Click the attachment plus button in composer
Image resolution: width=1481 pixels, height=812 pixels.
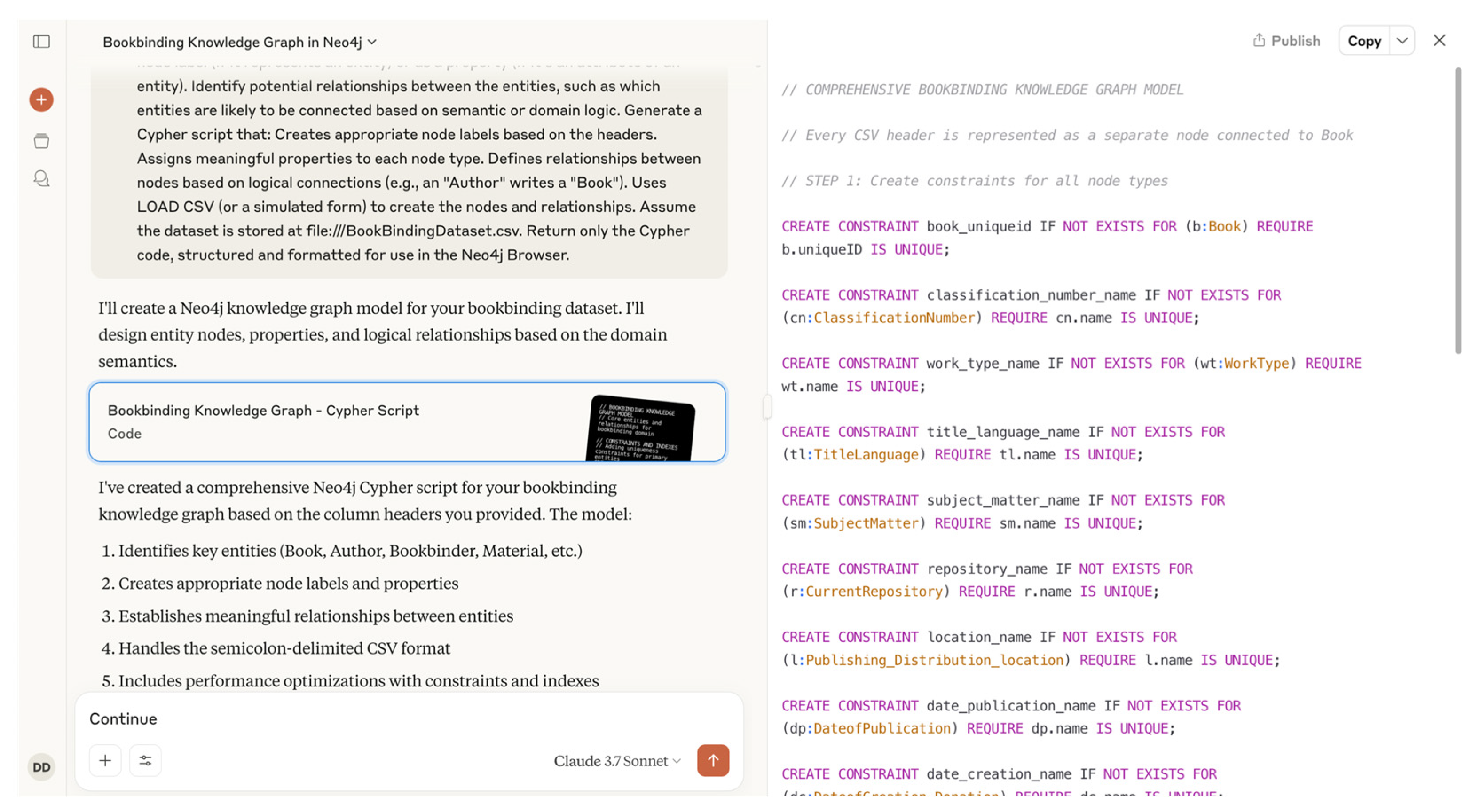tap(105, 760)
